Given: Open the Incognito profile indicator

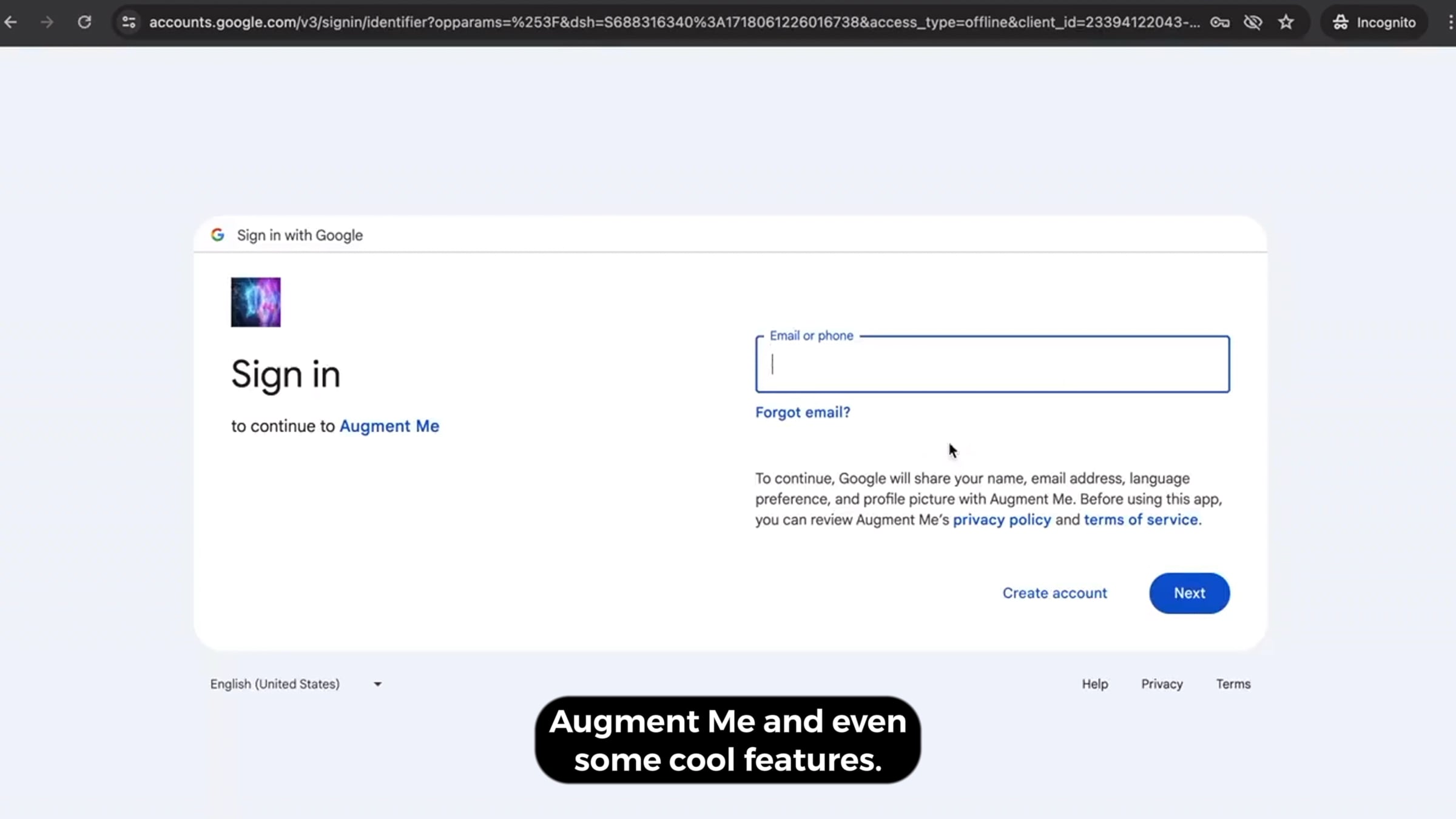Looking at the screenshot, I should pyautogui.click(x=1374, y=22).
